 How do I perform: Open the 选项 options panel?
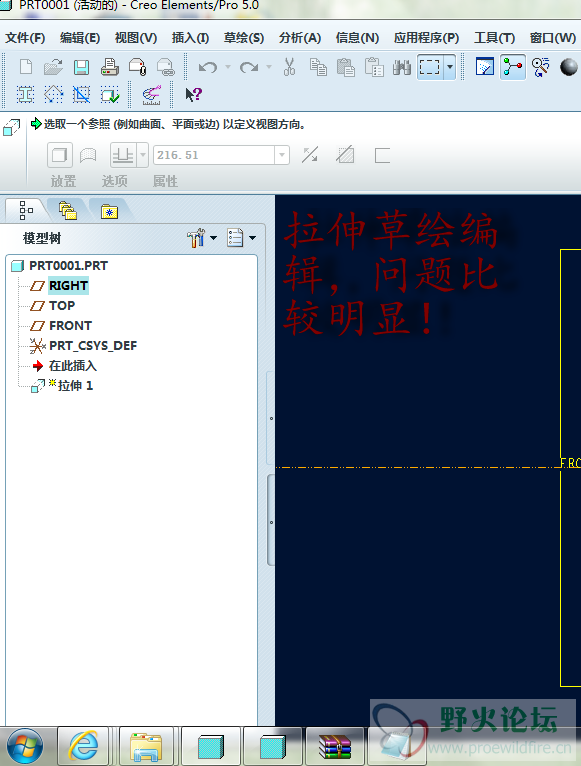click(x=115, y=182)
